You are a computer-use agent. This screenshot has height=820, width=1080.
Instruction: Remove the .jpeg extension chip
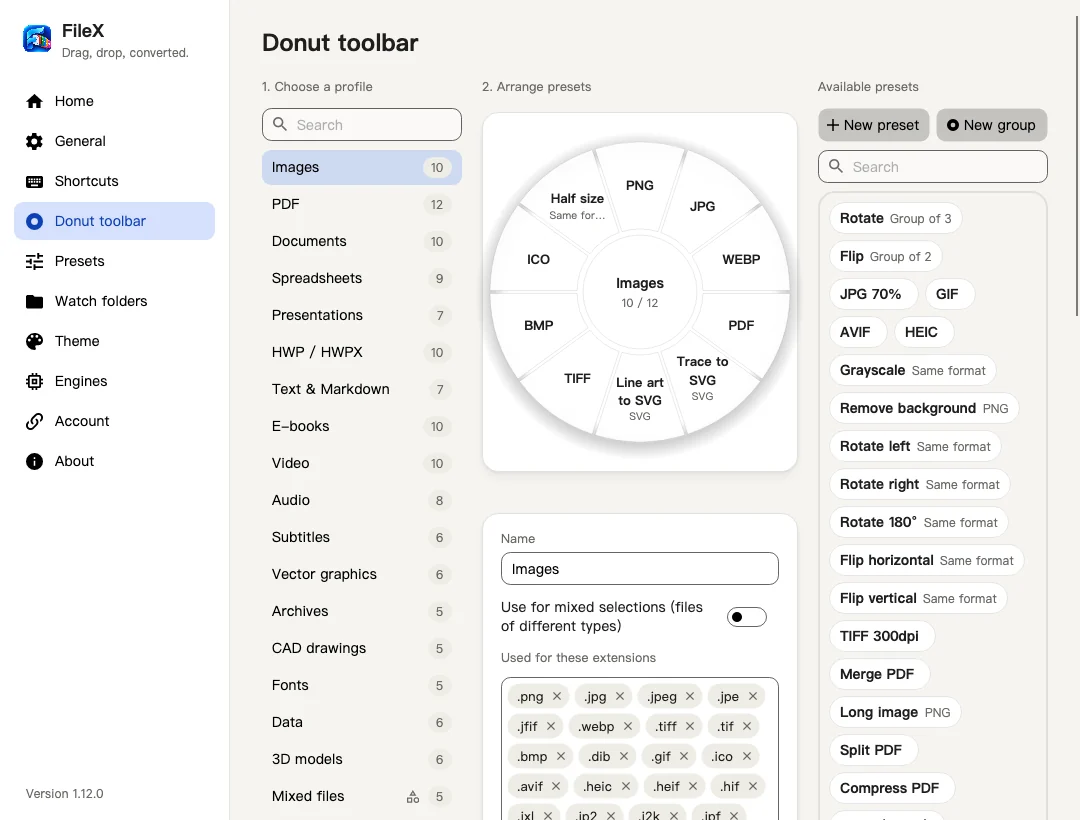(x=690, y=696)
